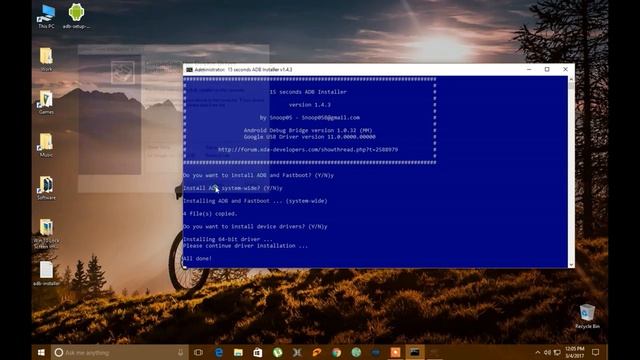This screenshot has width=640, height=360.
Task: Select the Games folder shortcut
Action: 46,102
